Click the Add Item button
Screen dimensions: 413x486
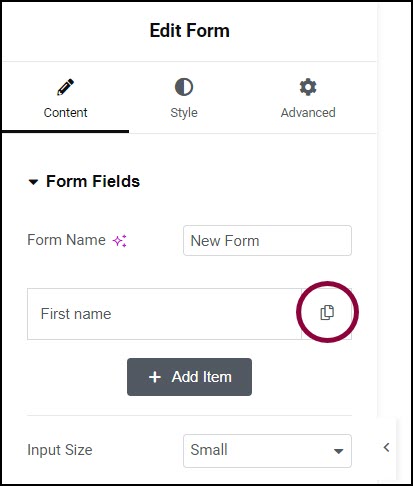point(189,377)
